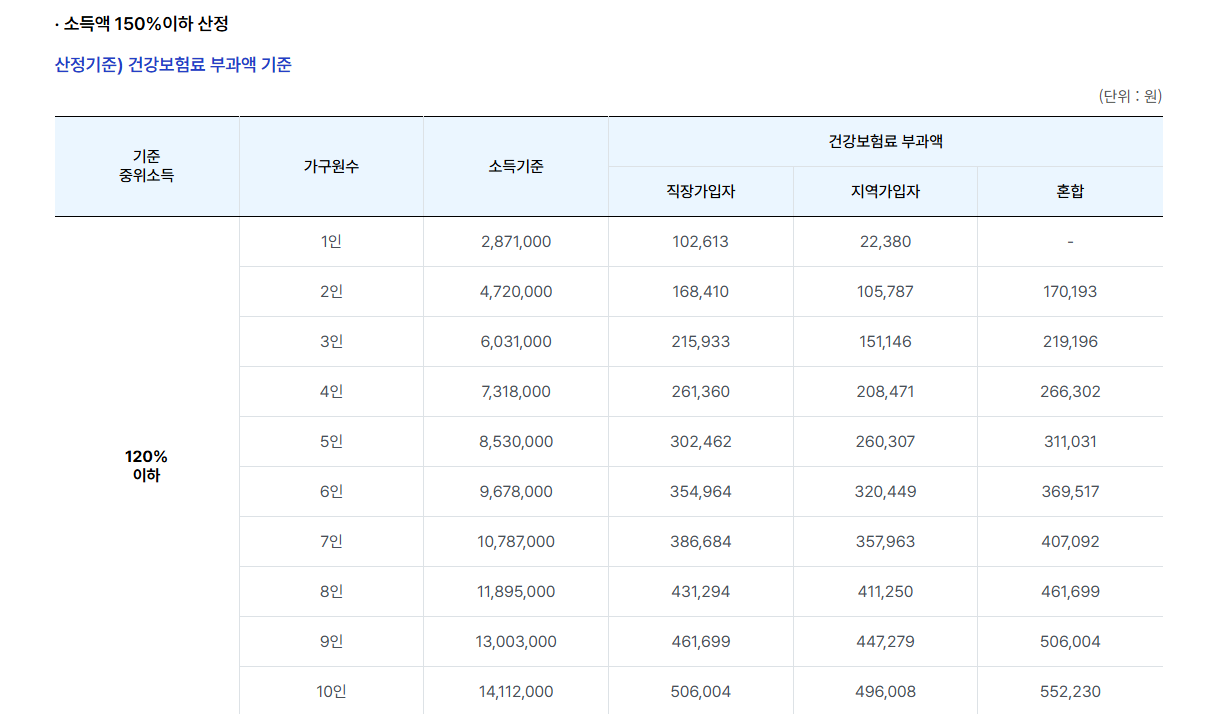Click the 소득기준 column header
This screenshot has height=714, width=1215.
(x=516, y=166)
